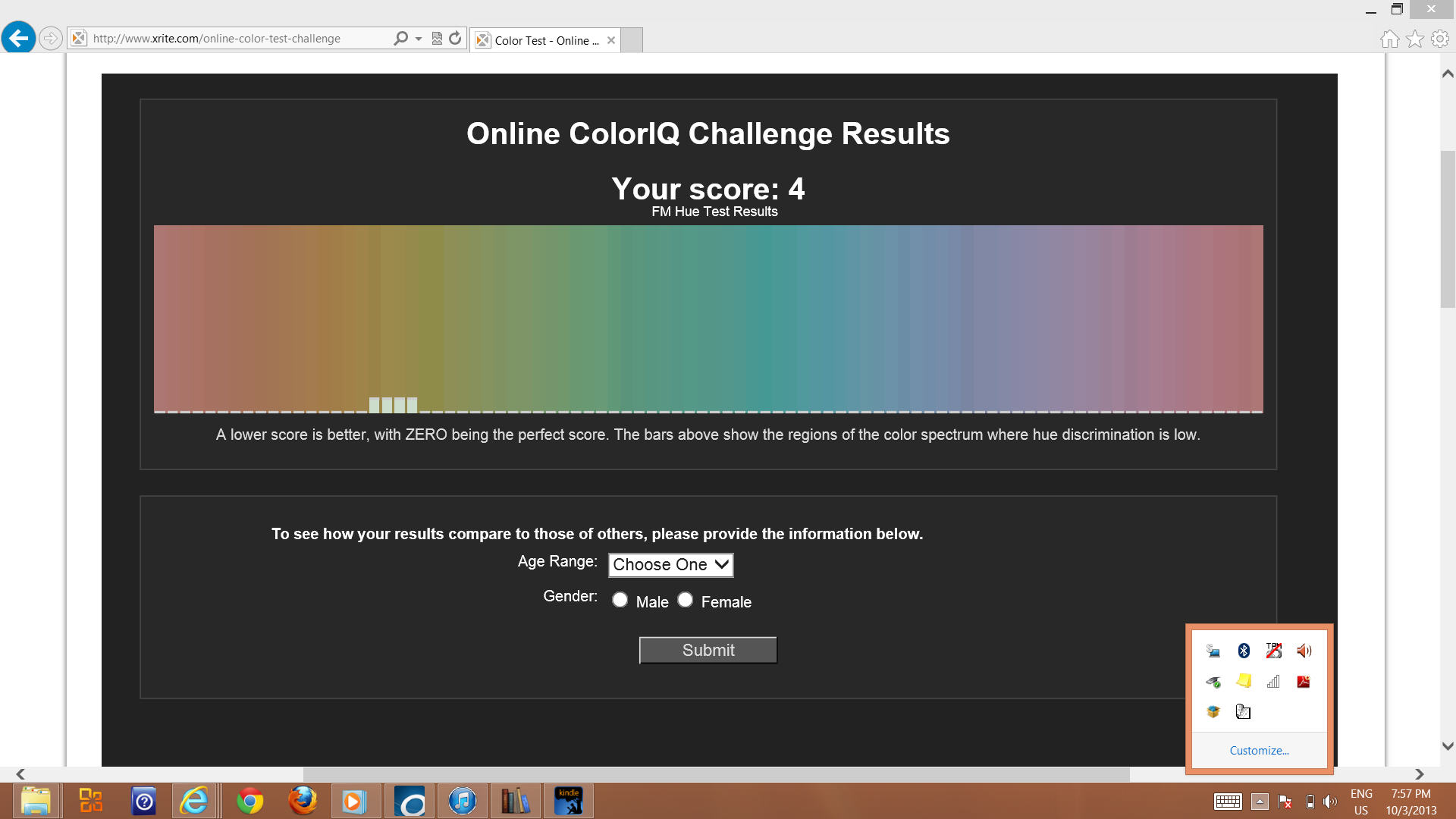This screenshot has height=819, width=1456.
Task: Select the Male gender radio button
Action: coord(620,600)
